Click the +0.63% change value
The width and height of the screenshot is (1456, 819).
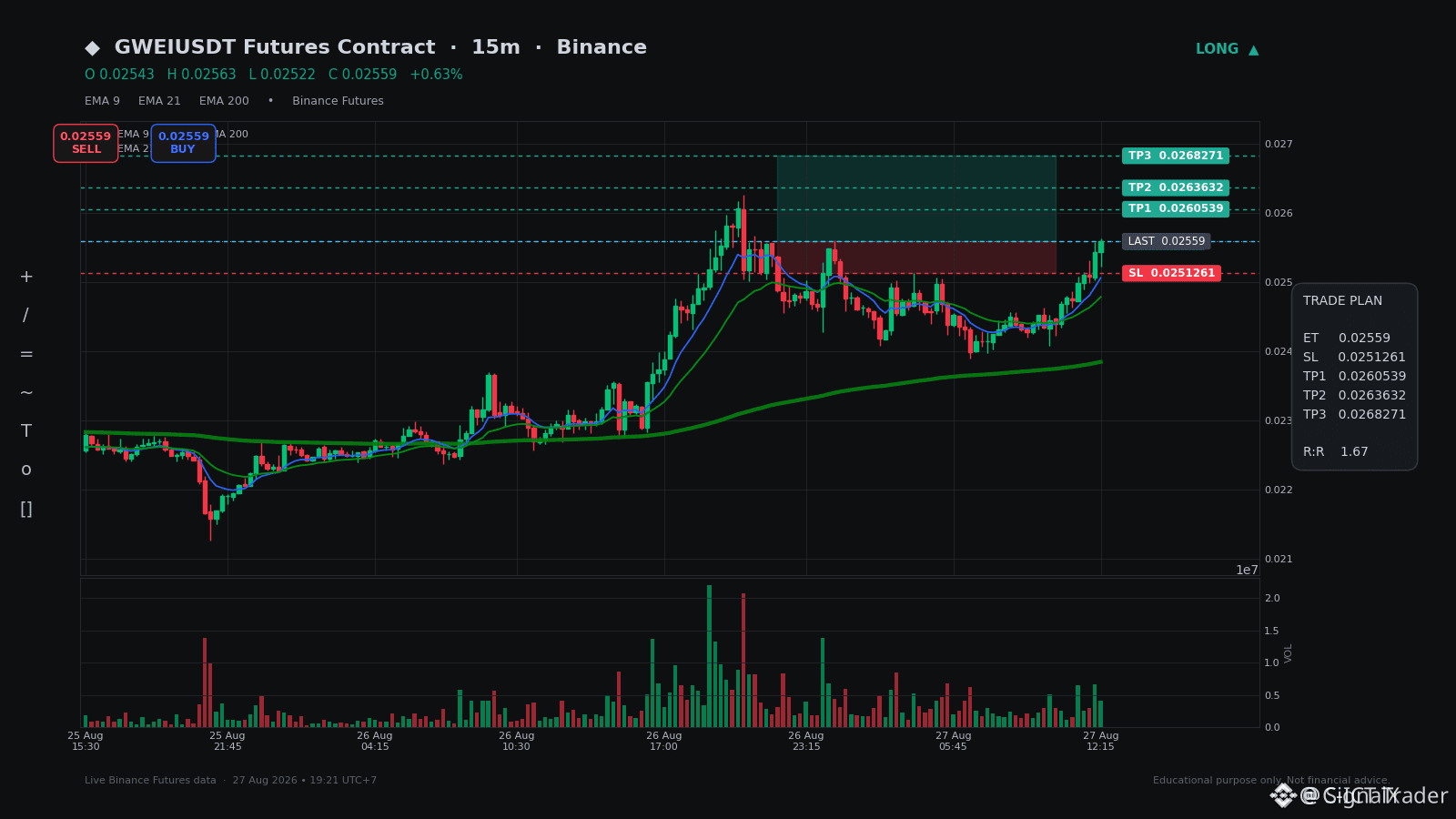[436, 75]
